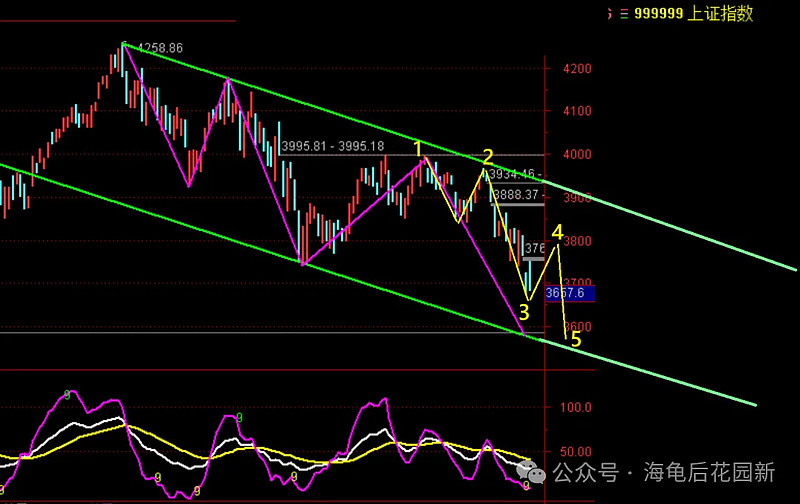Click the three-bar menu icon beside 999999
800x504 pixels.
coord(624,14)
